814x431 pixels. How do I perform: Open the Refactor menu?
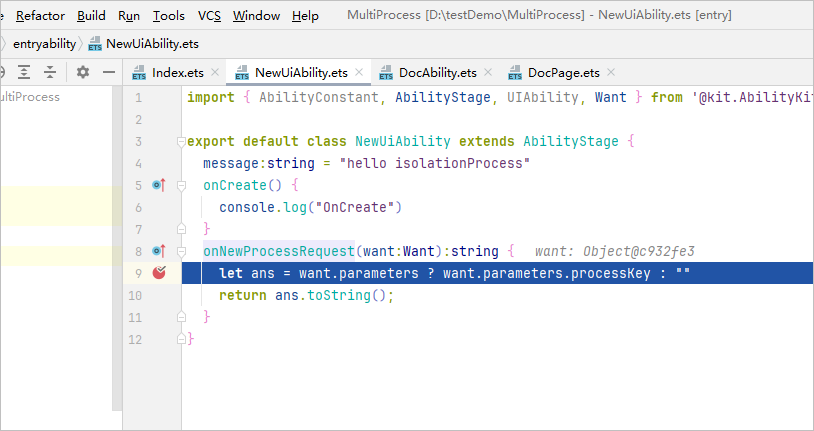click(40, 16)
